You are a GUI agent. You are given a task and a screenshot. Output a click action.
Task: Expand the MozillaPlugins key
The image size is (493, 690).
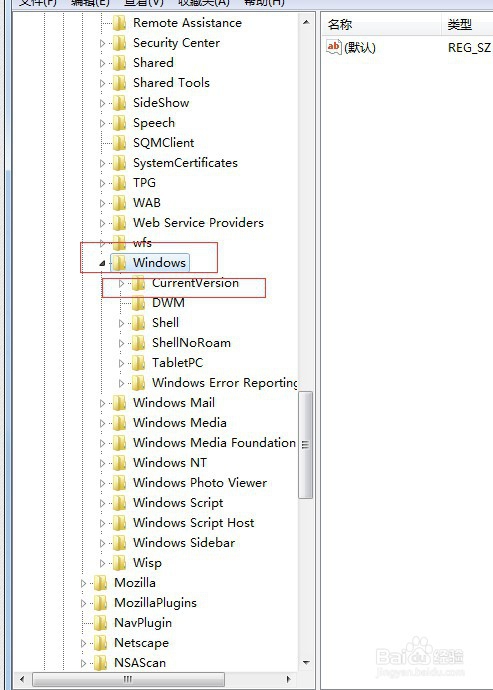tap(84, 603)
